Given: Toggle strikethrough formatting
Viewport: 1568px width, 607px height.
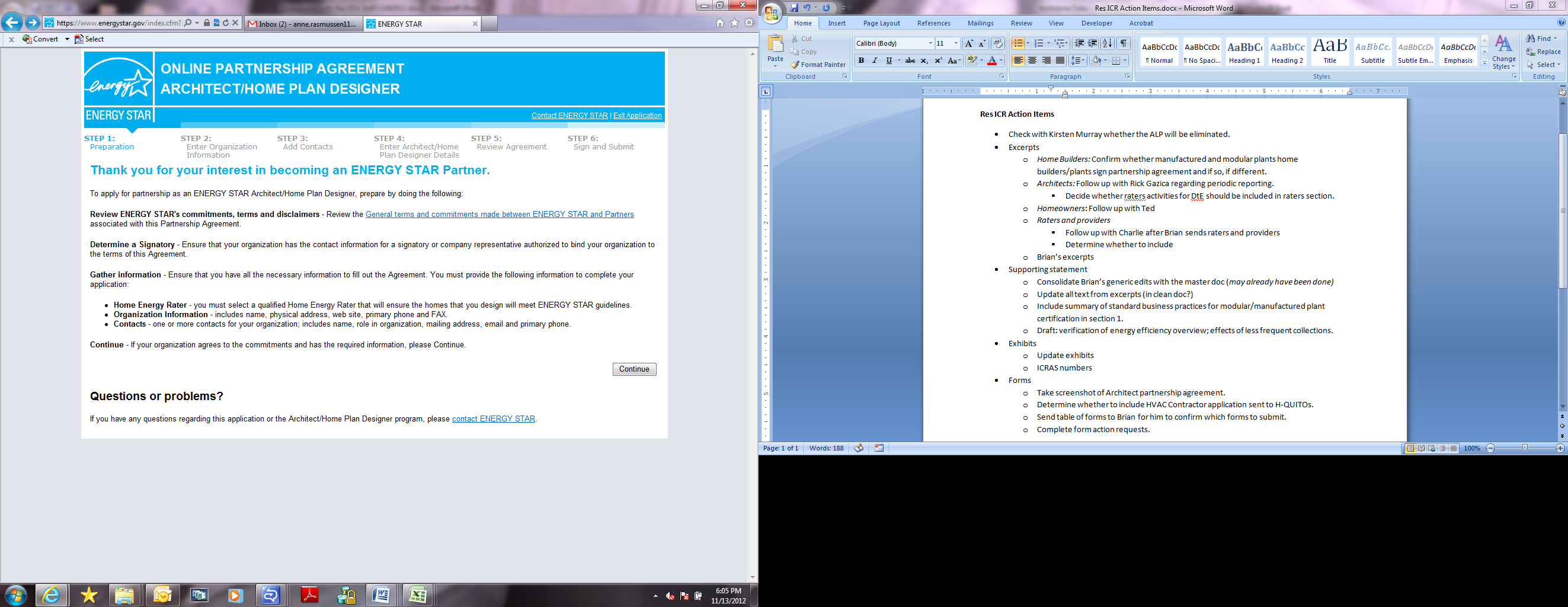Looking at the screenshot, I should (x=910, y=61).
